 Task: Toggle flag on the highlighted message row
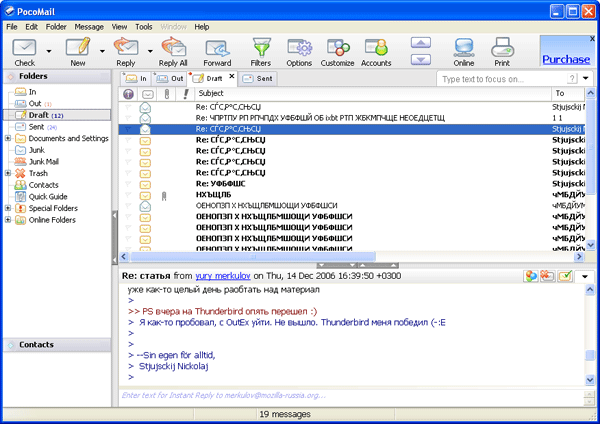(x=128, y=129)
